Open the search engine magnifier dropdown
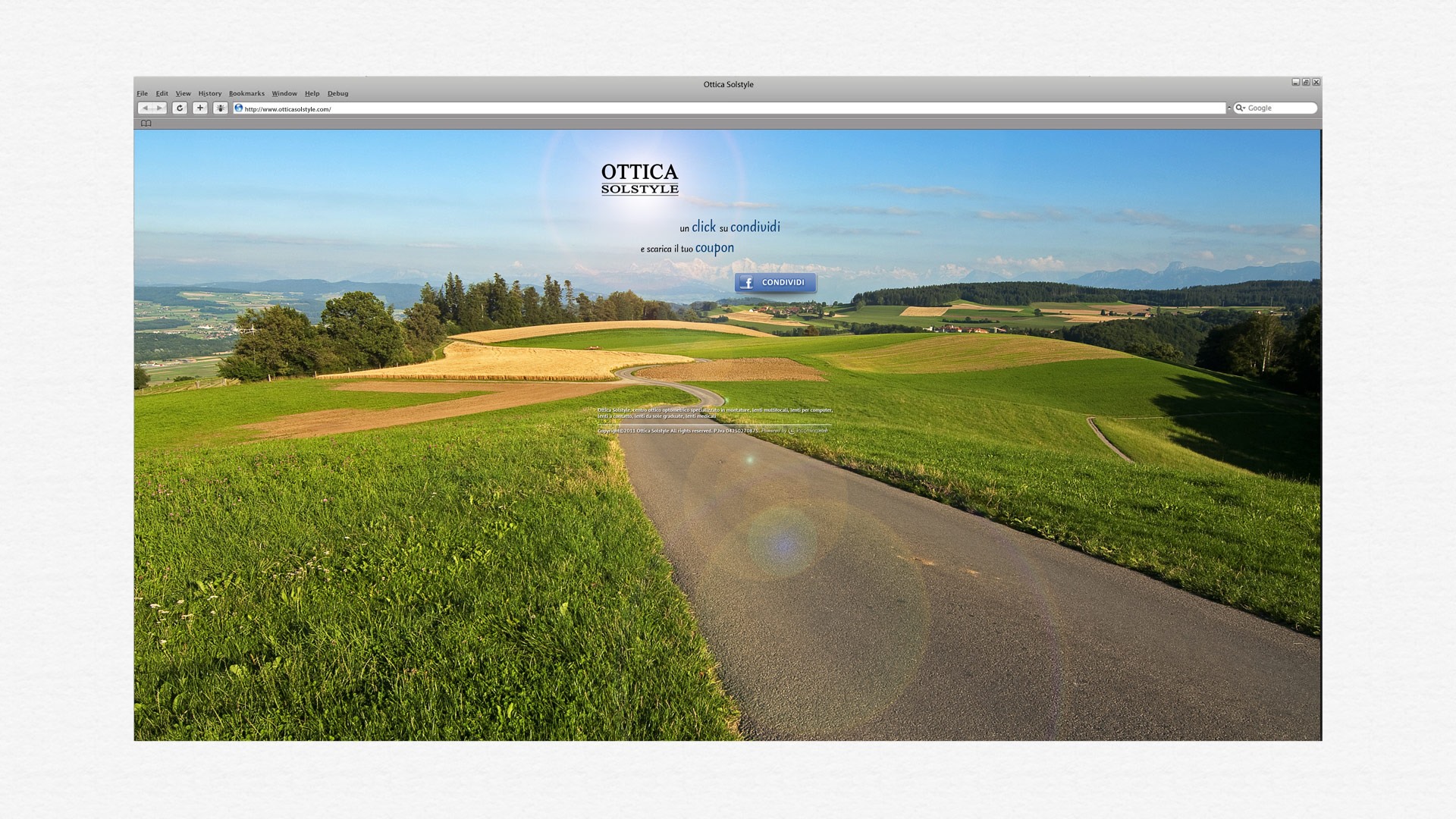 pyautogui.click(x=1241, y=108)
